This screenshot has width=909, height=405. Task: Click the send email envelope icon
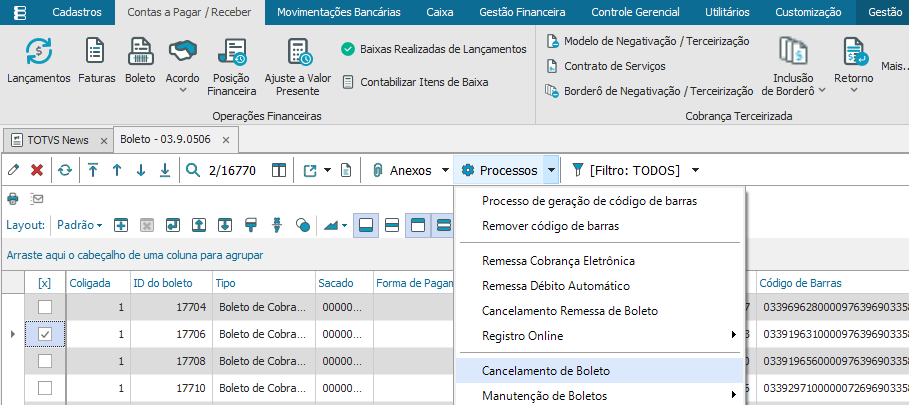coord(37,198)
